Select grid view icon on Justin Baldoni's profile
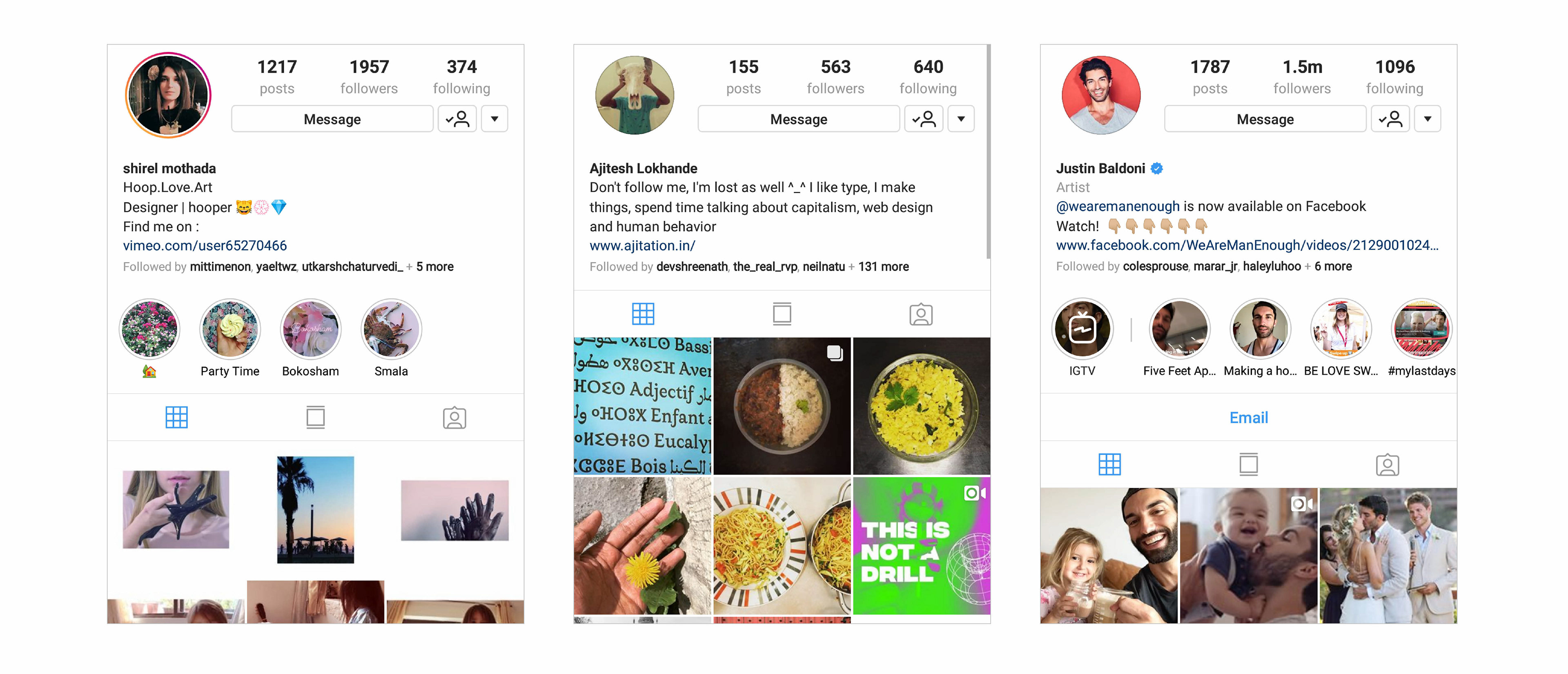 (1109, 465)
